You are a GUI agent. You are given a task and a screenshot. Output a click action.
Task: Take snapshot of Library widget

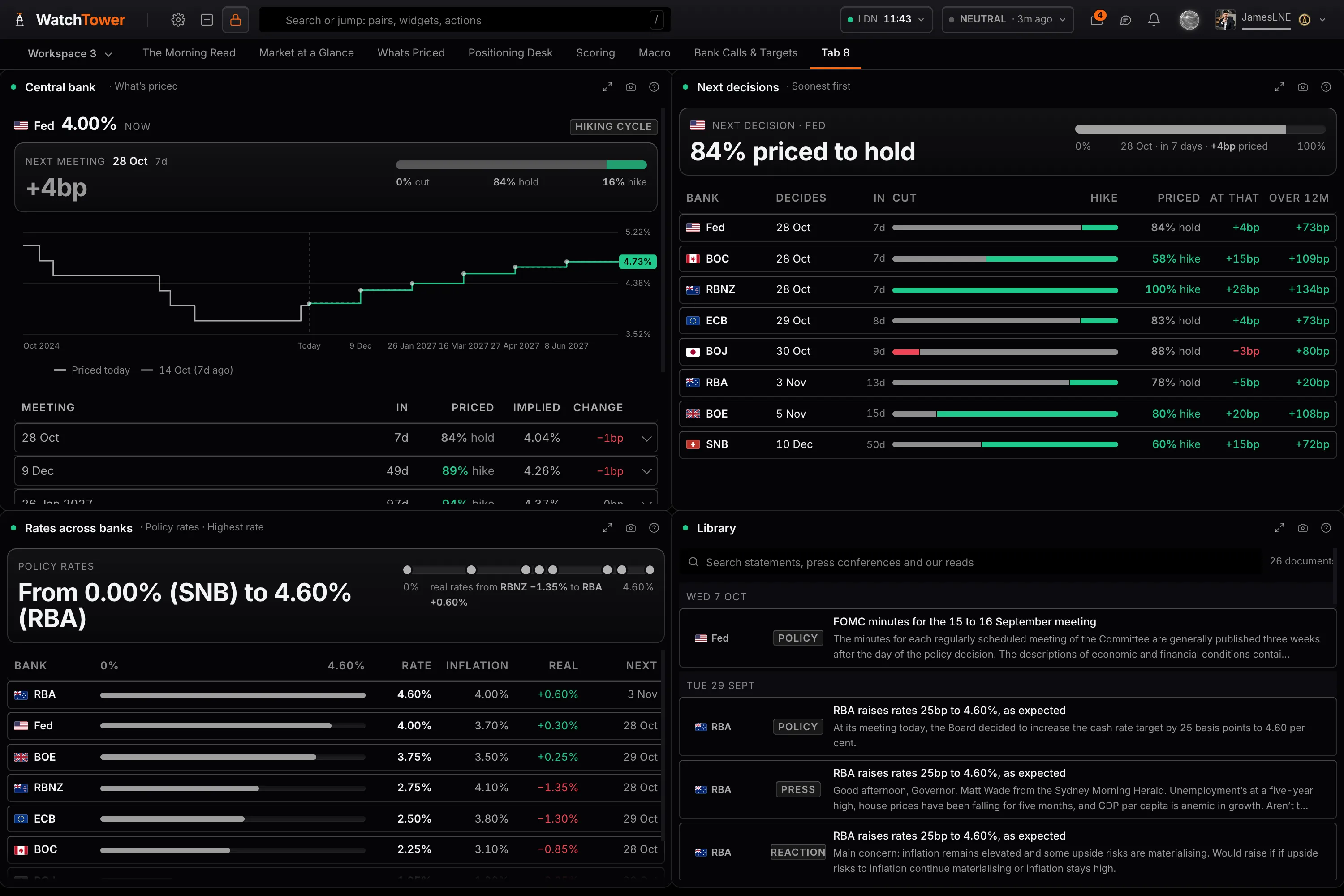click(x=1303, y=528)
